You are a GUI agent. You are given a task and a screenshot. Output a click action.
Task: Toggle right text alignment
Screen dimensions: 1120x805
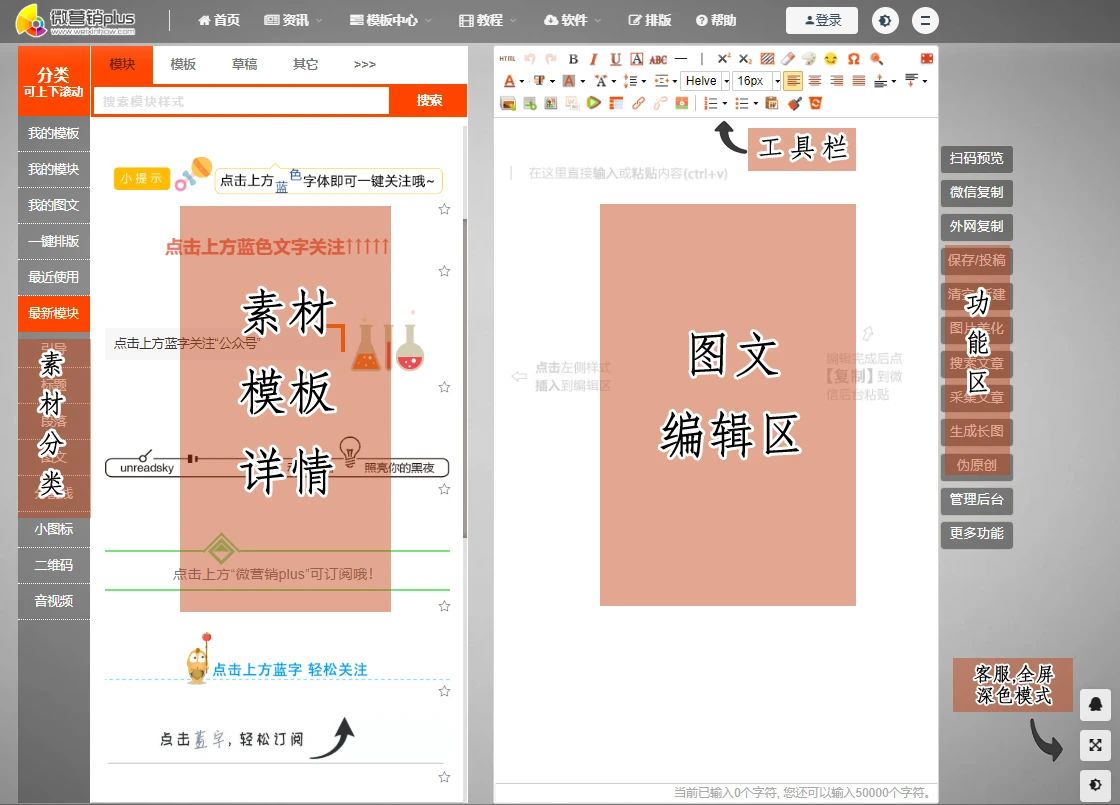(x=836, y=81)
